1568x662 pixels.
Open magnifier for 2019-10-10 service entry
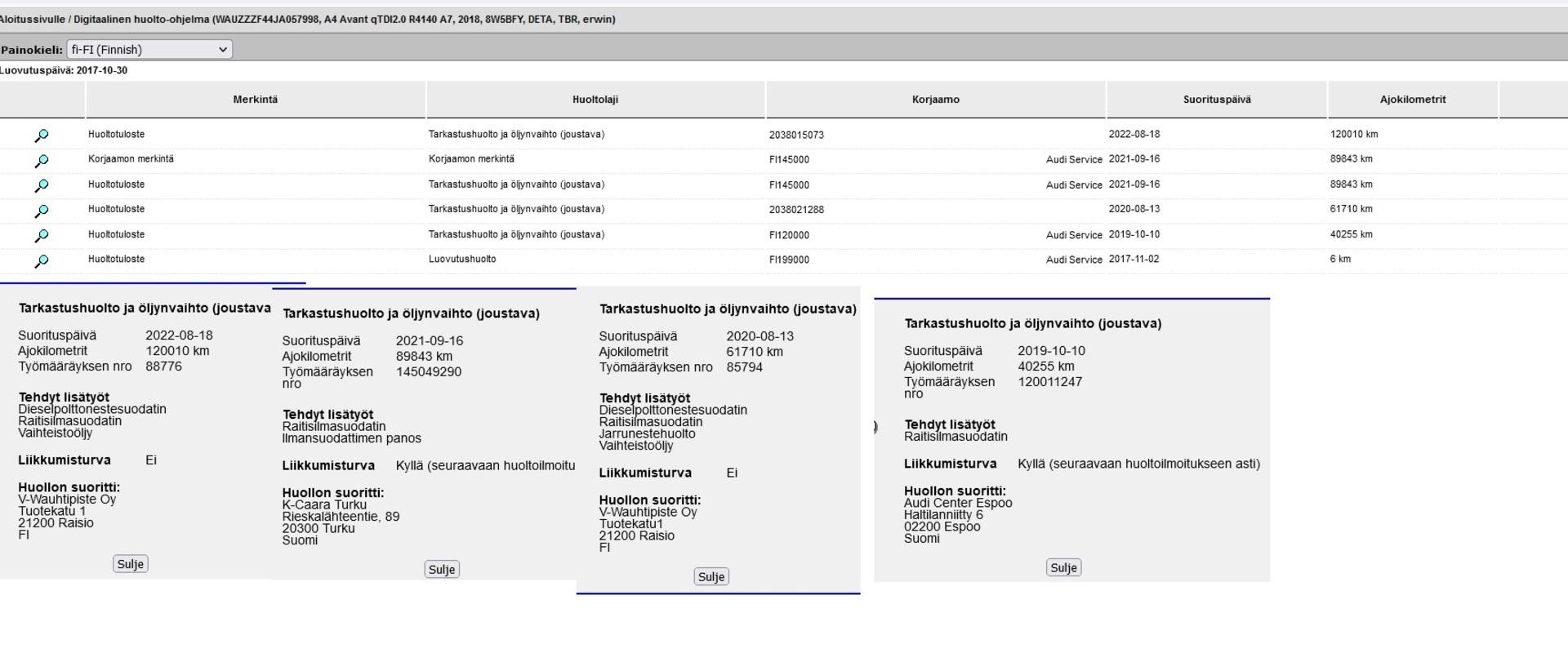click(42, 236)
